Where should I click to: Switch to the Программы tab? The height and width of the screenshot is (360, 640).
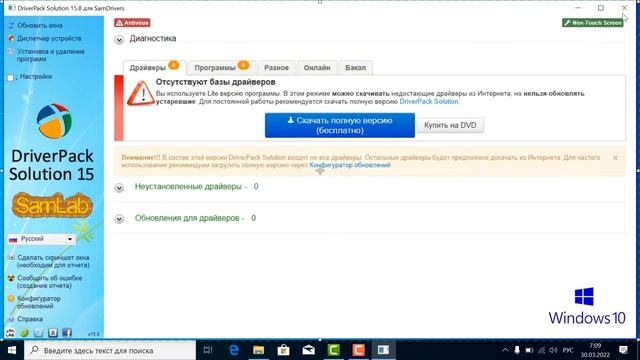click(x=221, y=67)
